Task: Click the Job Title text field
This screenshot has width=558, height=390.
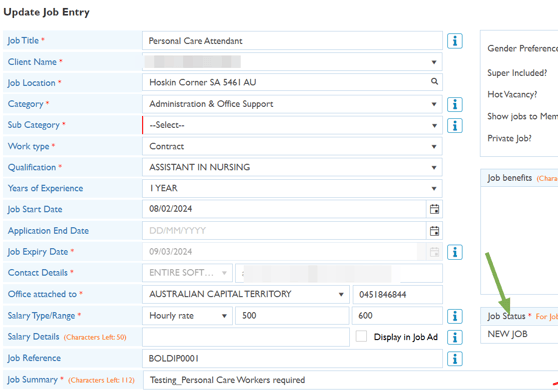Action: pos(292,41)
